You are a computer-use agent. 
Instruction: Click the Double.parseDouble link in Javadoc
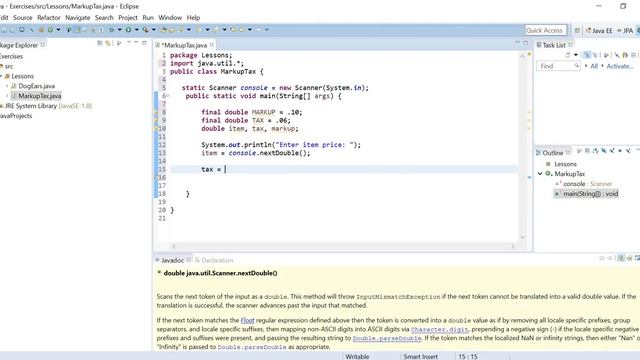tap(387, 338)
